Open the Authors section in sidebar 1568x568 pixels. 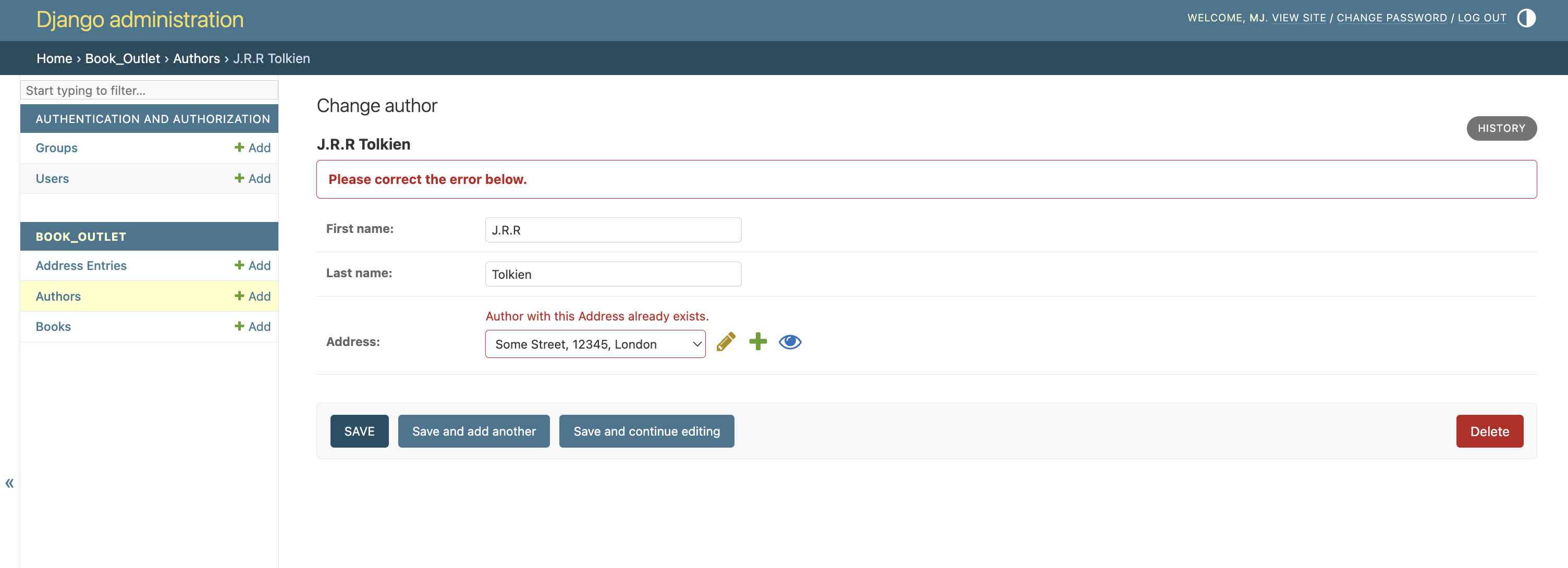(58, 297)
